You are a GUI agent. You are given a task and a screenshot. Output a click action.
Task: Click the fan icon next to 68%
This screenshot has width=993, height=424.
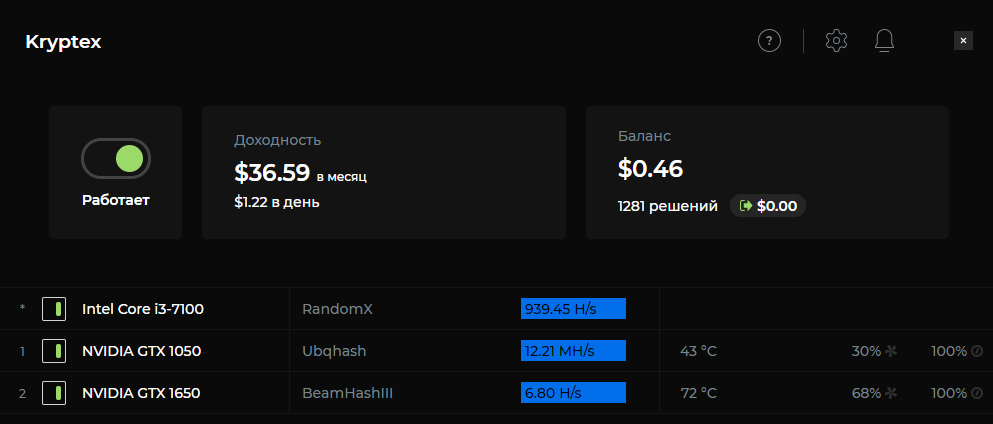pos(892,393)
